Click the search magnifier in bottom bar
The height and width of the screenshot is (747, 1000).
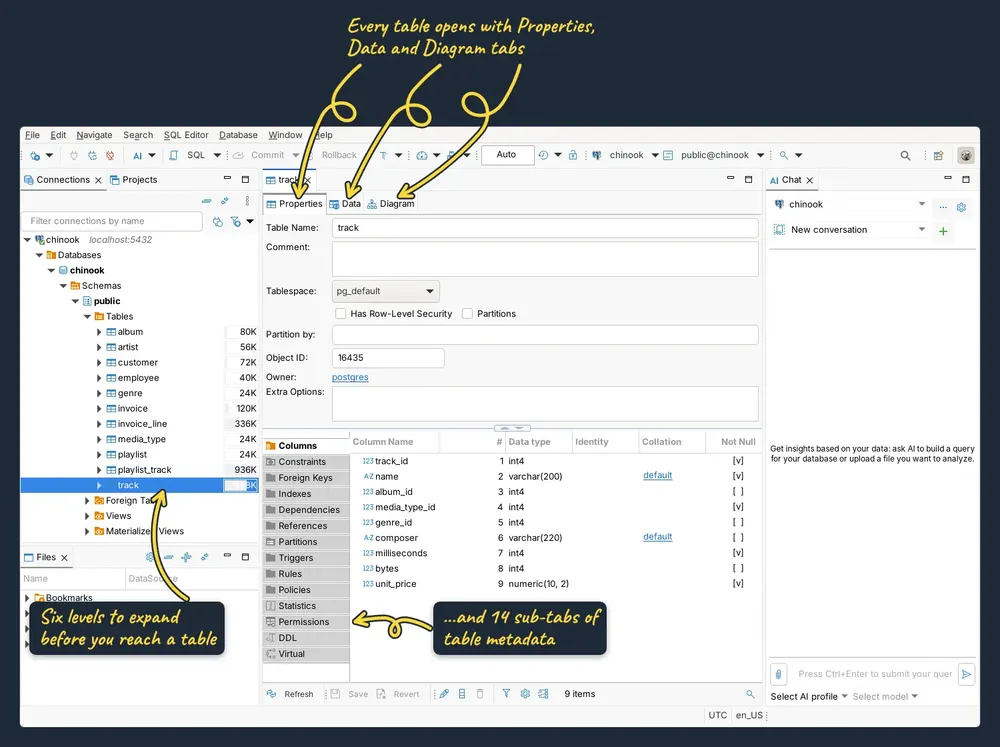(x=750, y=693)
